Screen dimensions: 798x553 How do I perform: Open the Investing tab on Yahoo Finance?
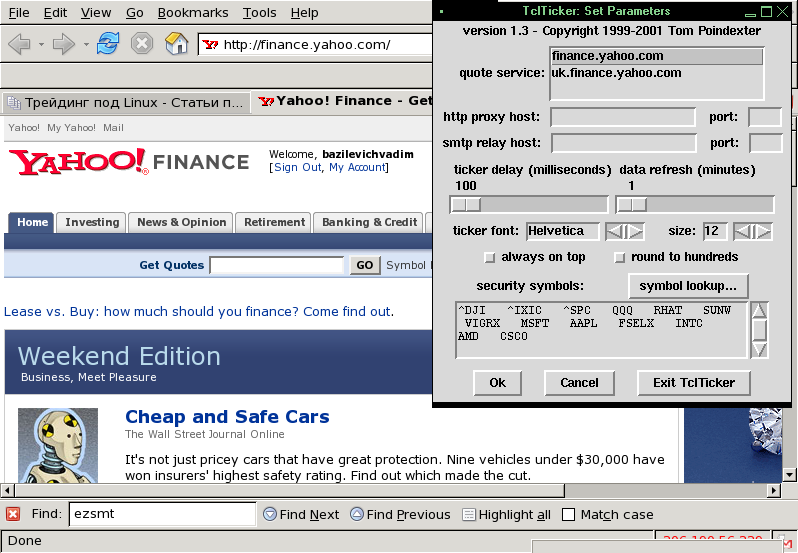coord(92,222)
